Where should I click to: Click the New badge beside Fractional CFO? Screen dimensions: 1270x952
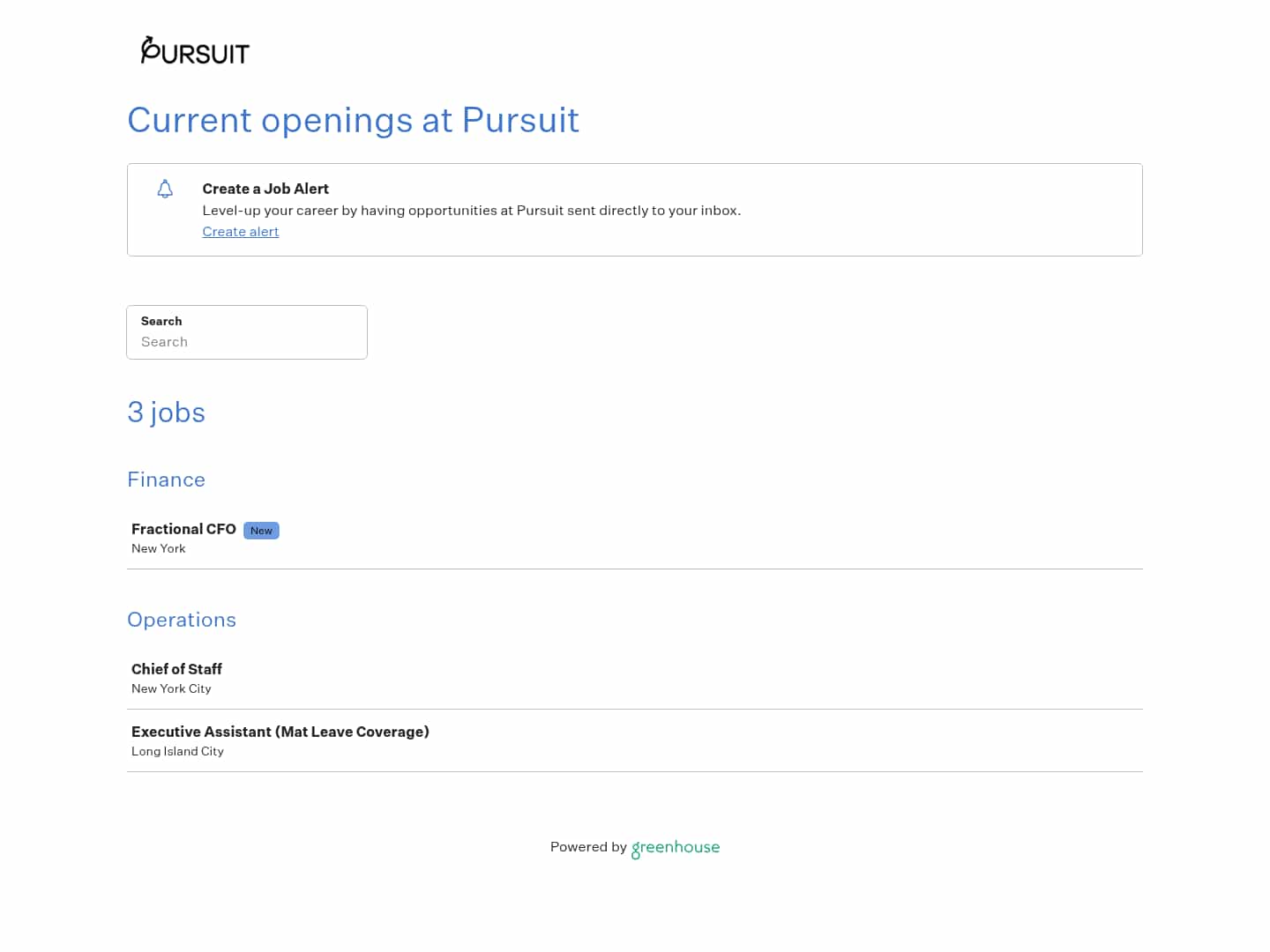click(x=261, y=531)
